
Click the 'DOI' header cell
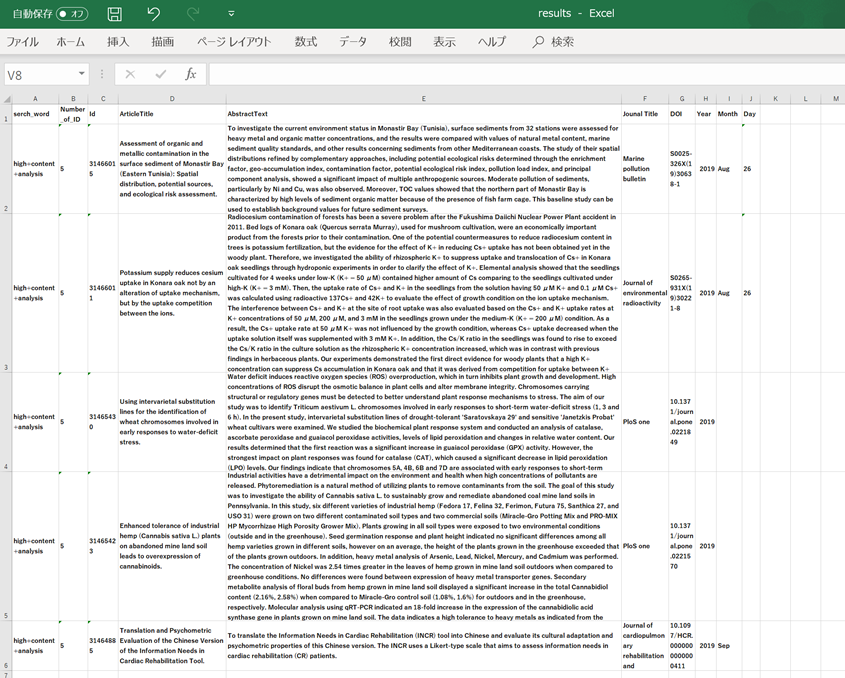[x=682, y=114]
